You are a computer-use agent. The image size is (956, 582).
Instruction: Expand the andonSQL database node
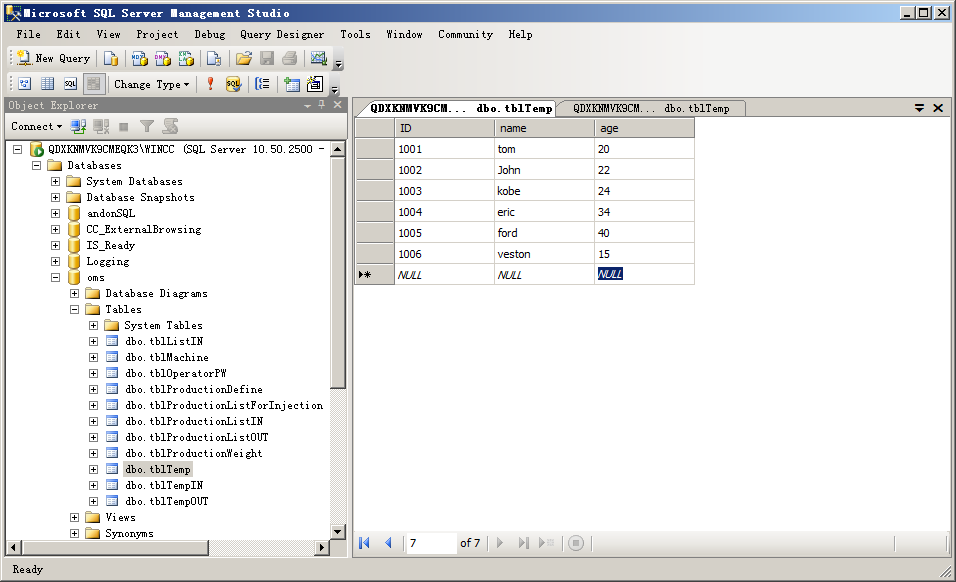(x=55, y=213)
